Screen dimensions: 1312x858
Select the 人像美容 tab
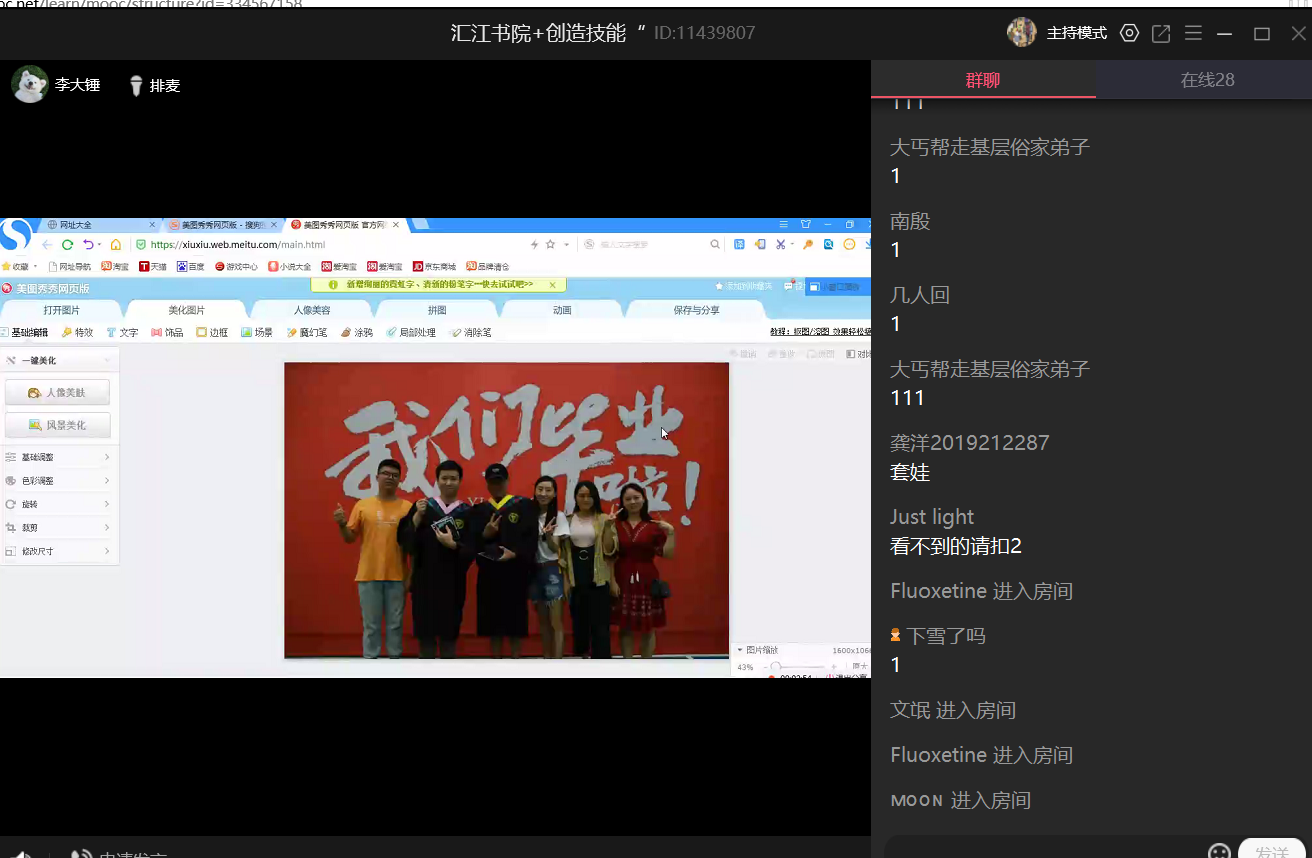(311, 310)
